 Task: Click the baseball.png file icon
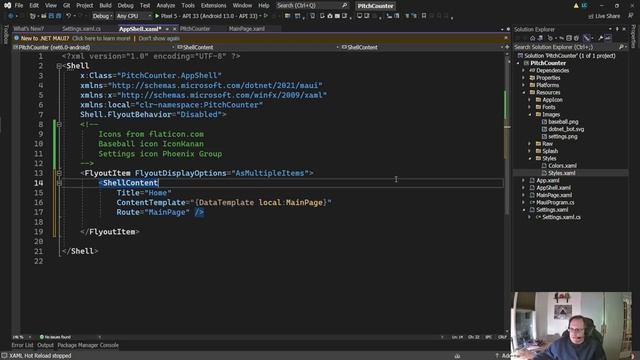point(544,122)
